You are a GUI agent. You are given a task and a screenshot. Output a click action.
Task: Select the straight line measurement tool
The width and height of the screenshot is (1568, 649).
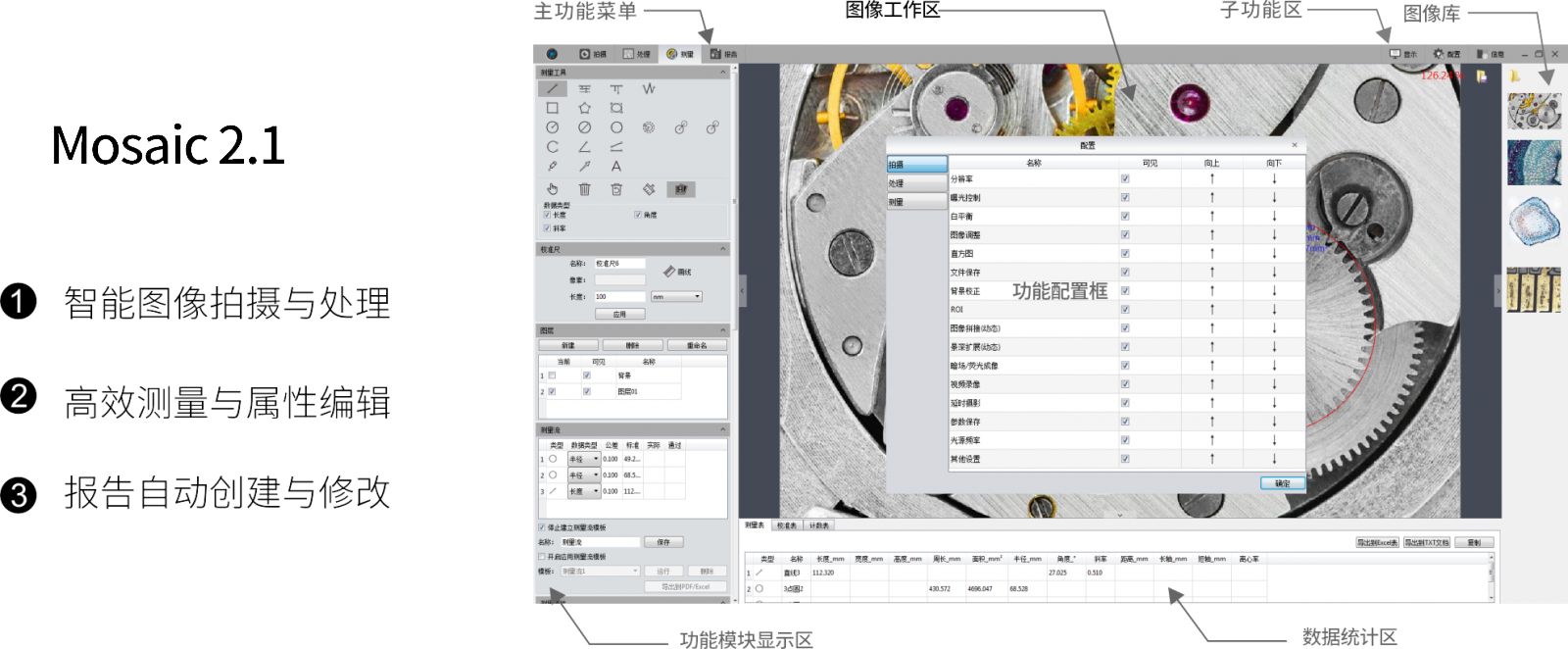point(553,89)
